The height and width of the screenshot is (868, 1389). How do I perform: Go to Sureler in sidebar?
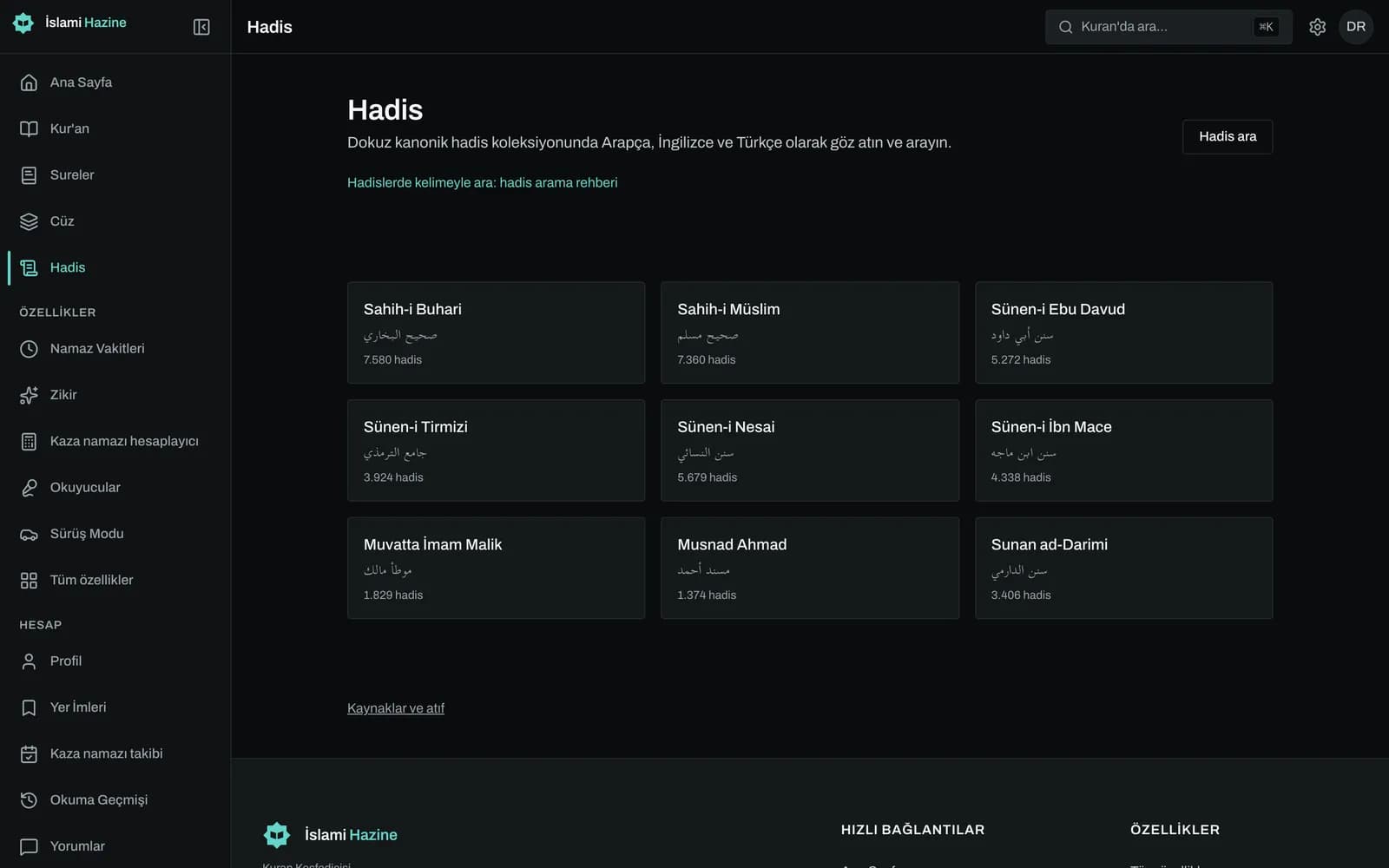coord(115,175)
